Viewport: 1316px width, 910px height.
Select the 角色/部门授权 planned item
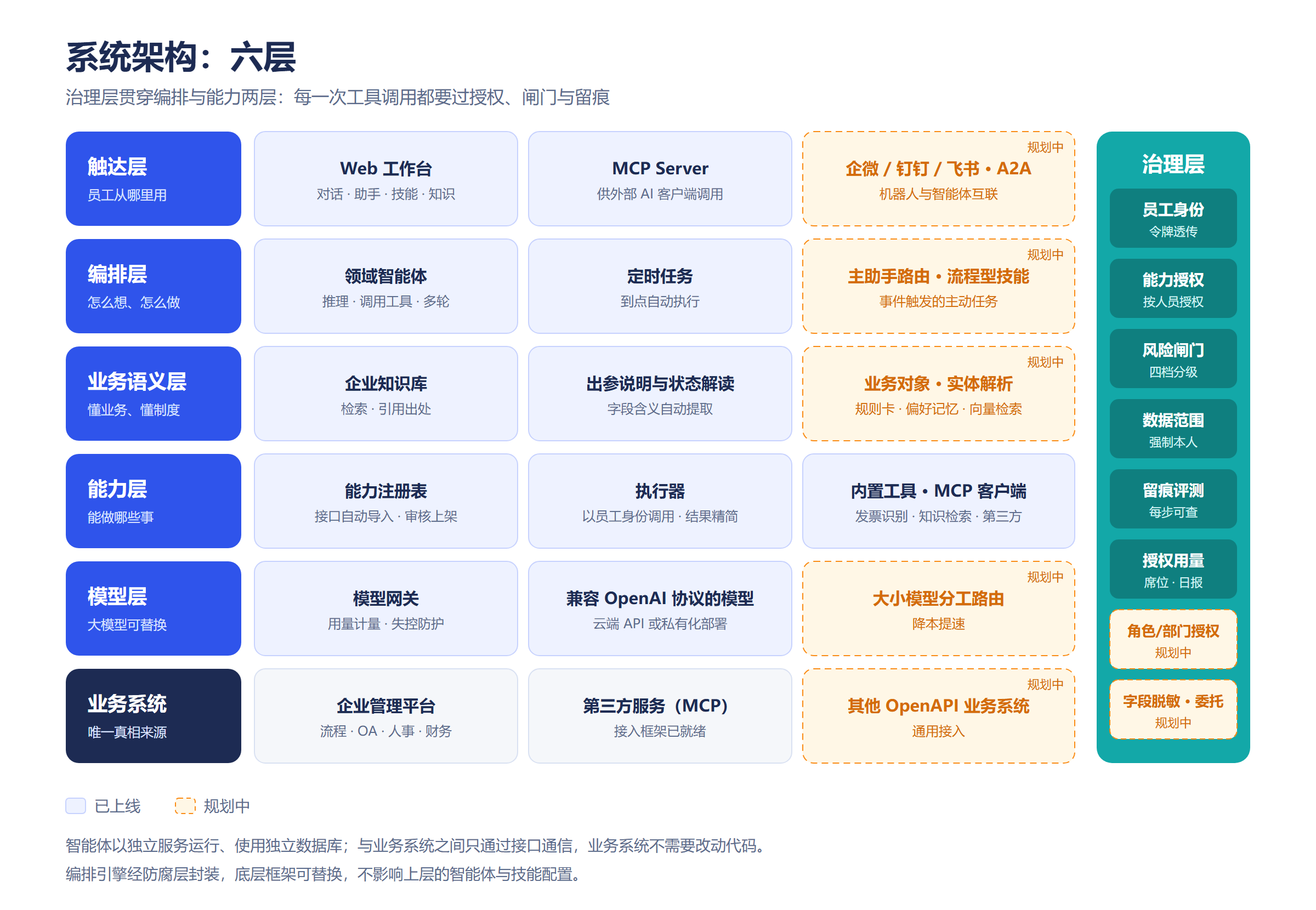pyautogui.click(x=1172, y=639)
